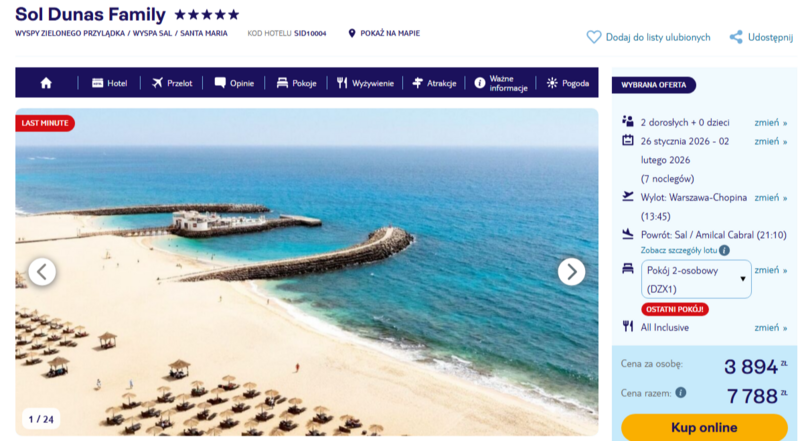800x441 pixels.
Task: Open the Pokój 2-osobowy room dropdown
Action: (x=696, y=279)
